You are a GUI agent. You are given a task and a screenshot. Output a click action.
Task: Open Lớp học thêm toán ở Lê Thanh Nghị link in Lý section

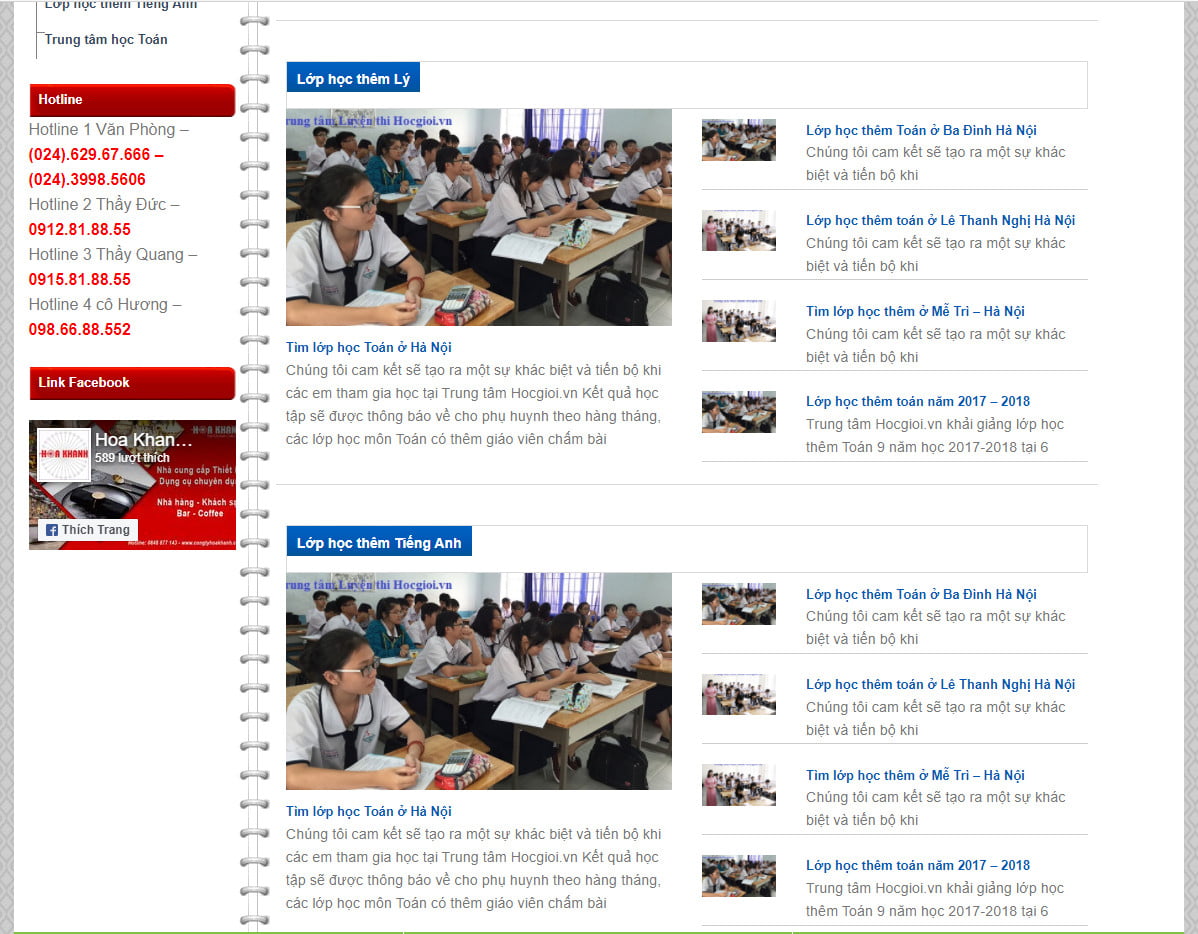(x=941, y=220)
